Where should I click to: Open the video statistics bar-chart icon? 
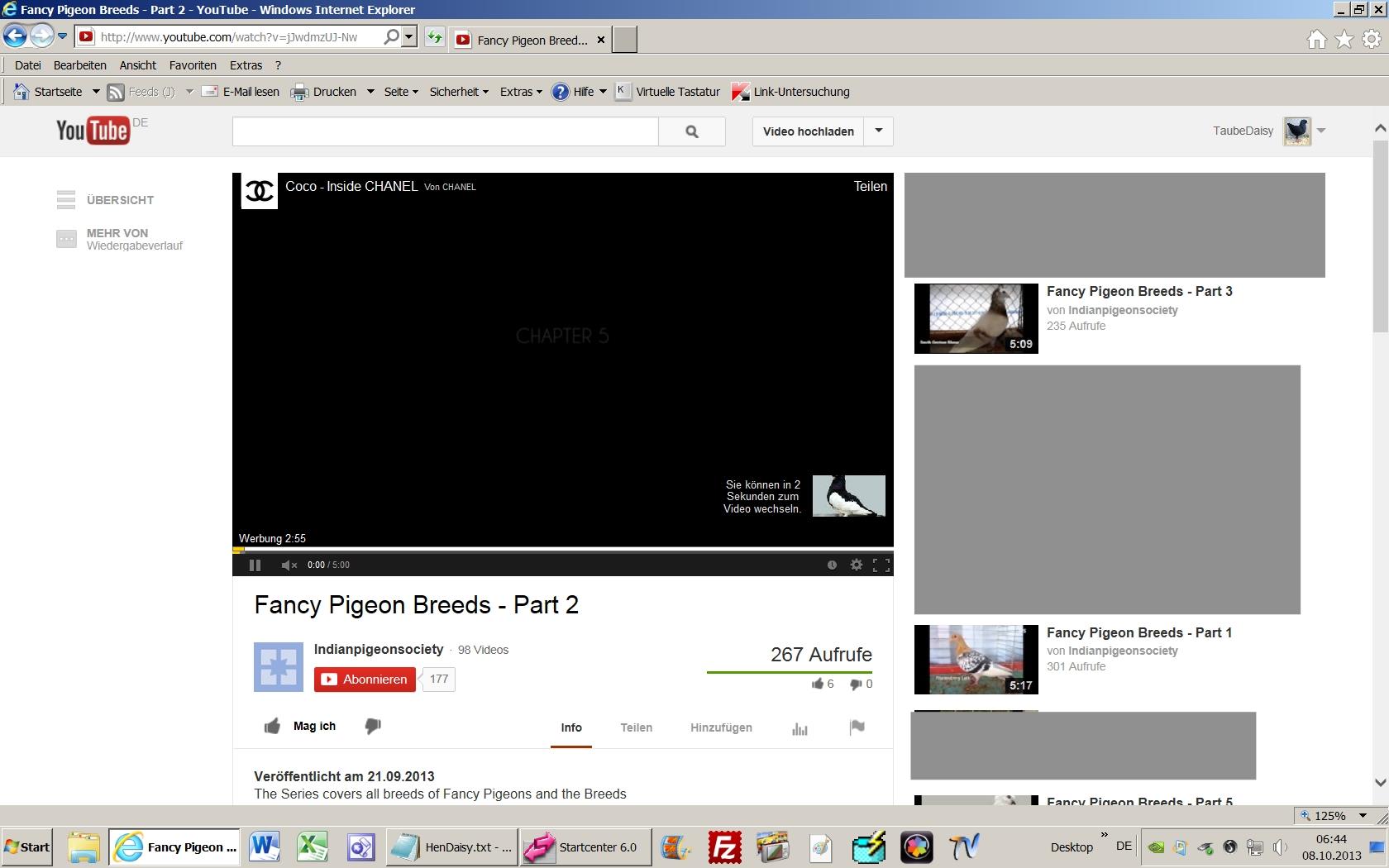point(800,728)
